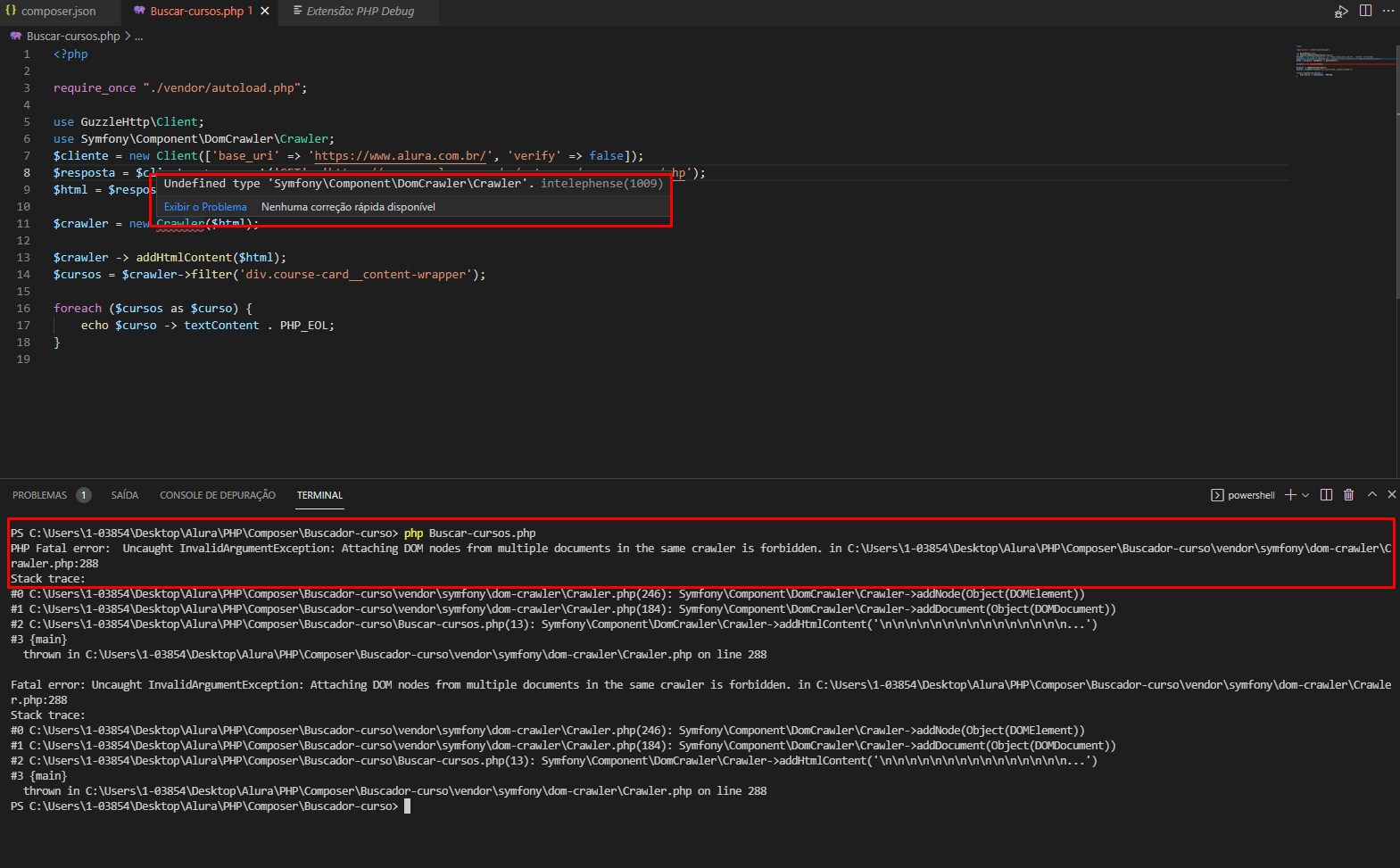The image size is (1400, 868).
Task: Open the editor's more actions ellipsis menu
Action: click(x=1388, y=11)
